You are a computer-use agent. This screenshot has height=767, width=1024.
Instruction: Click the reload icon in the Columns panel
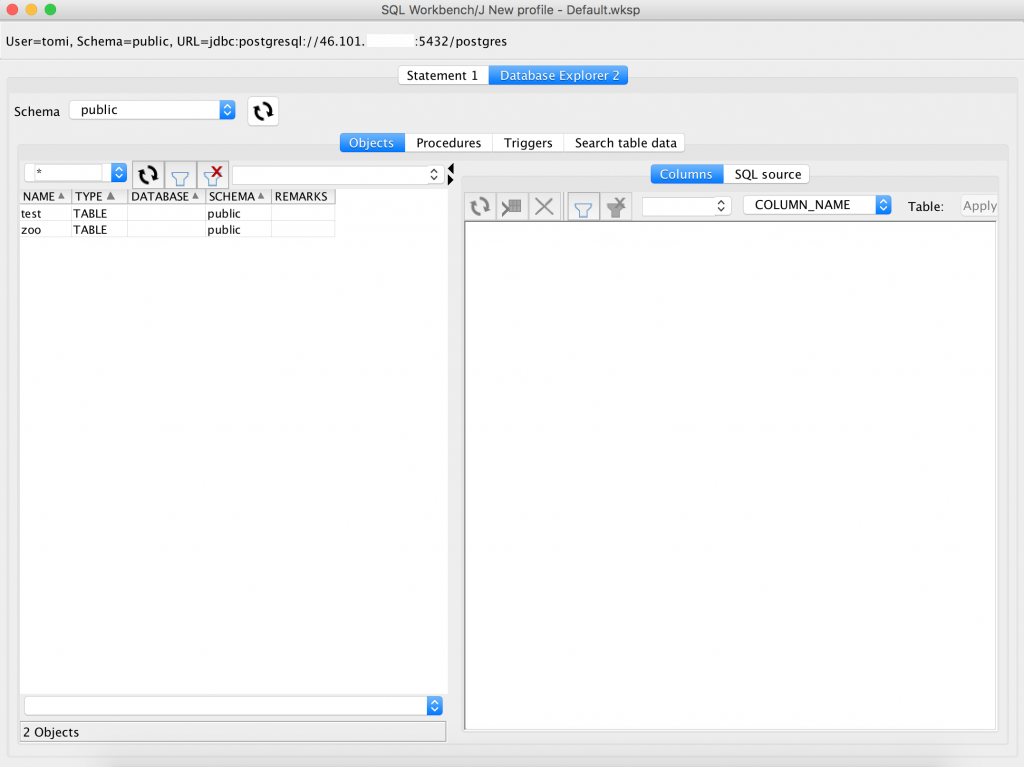point(478,206)
